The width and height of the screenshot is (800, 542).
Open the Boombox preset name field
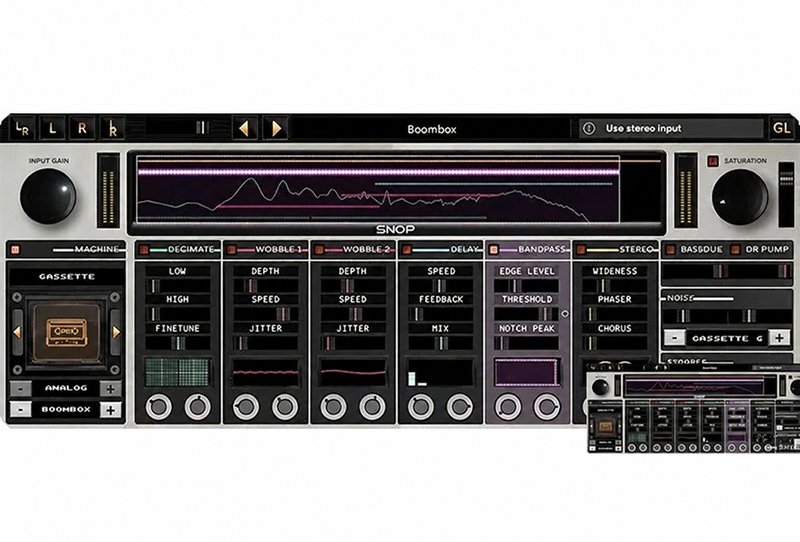[x=432, y=129]
